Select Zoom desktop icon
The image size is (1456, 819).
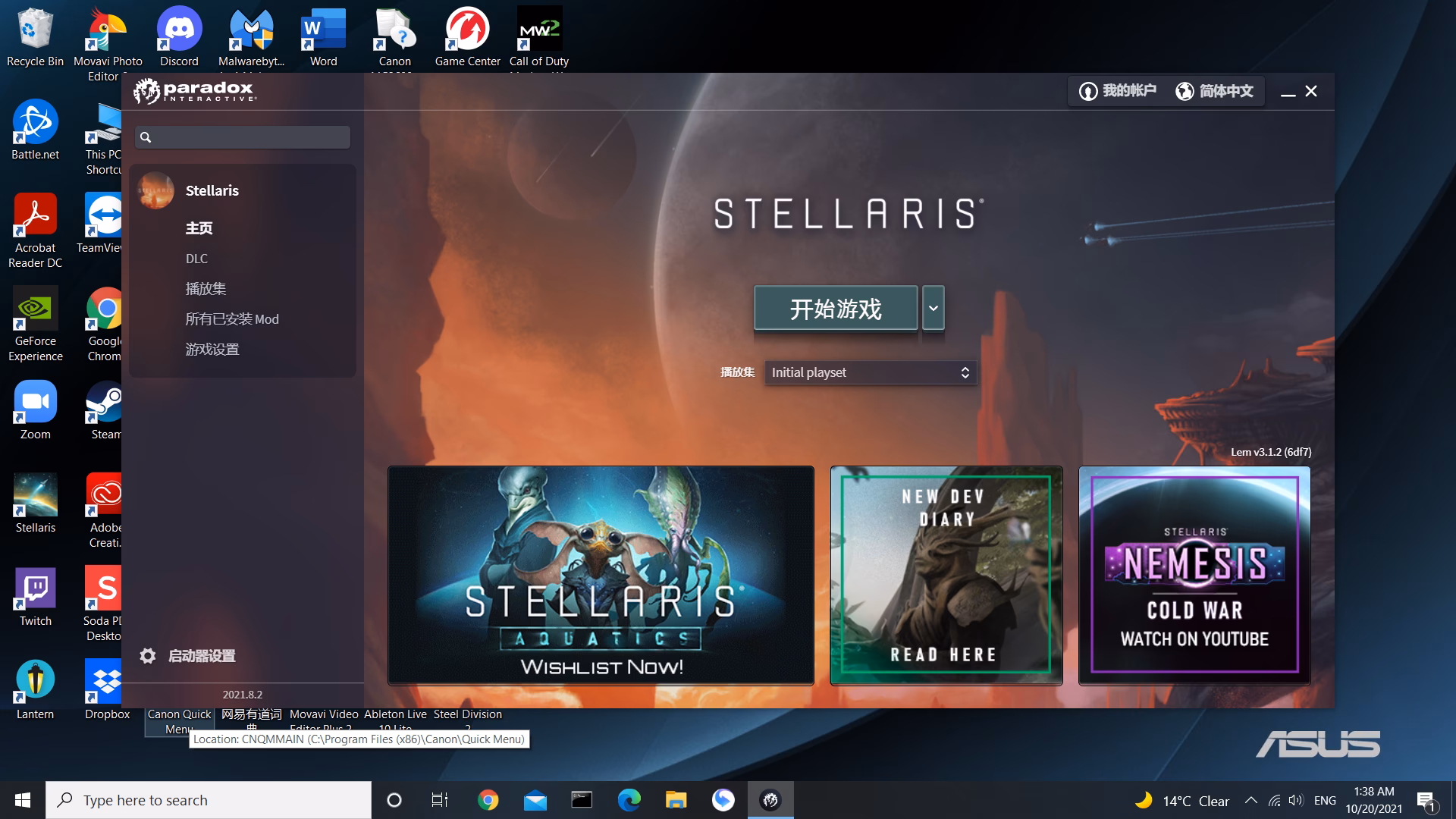[x=35, y=409]
